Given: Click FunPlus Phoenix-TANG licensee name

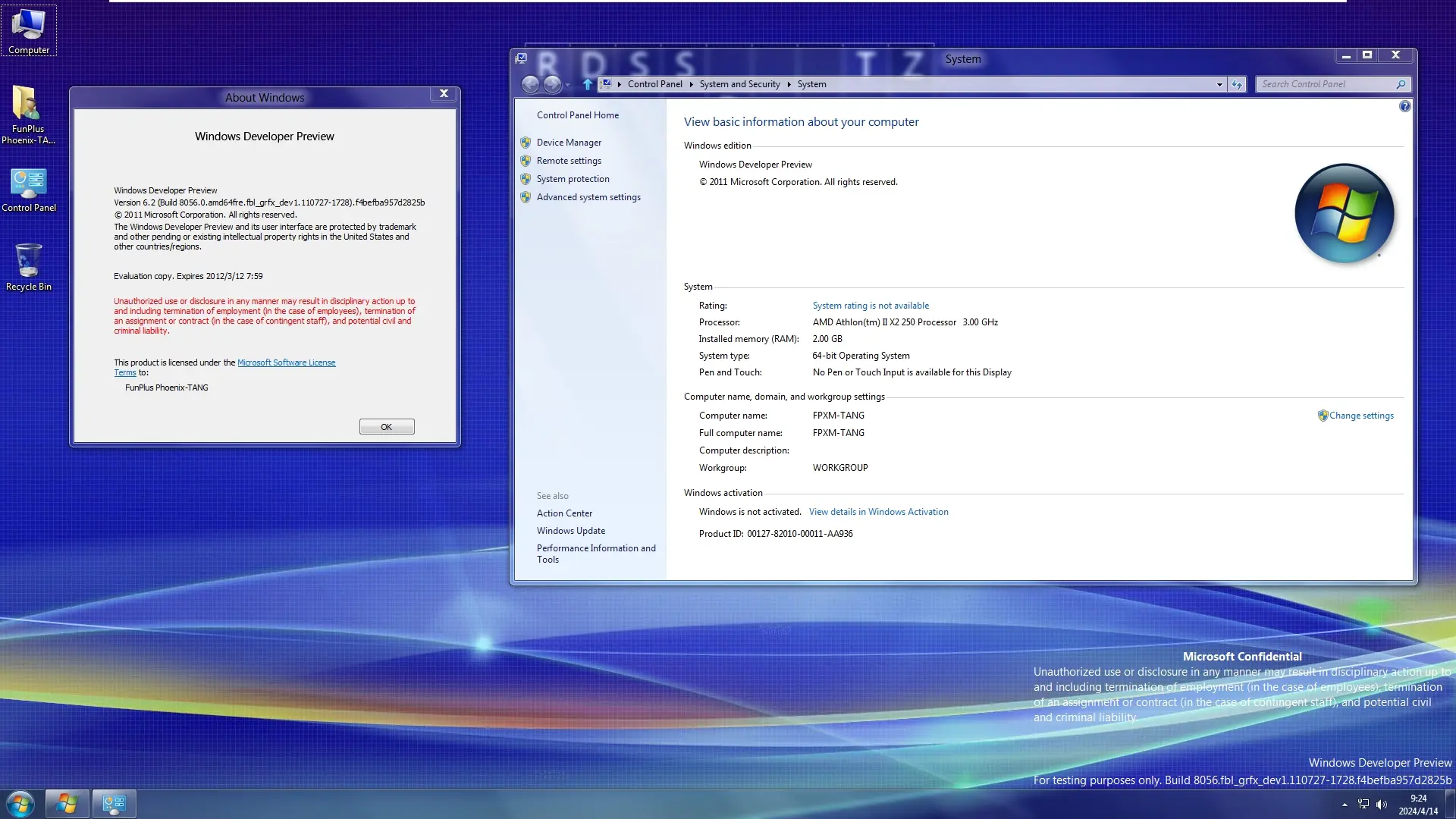Looking at the screenshot, I should [166, 388].
